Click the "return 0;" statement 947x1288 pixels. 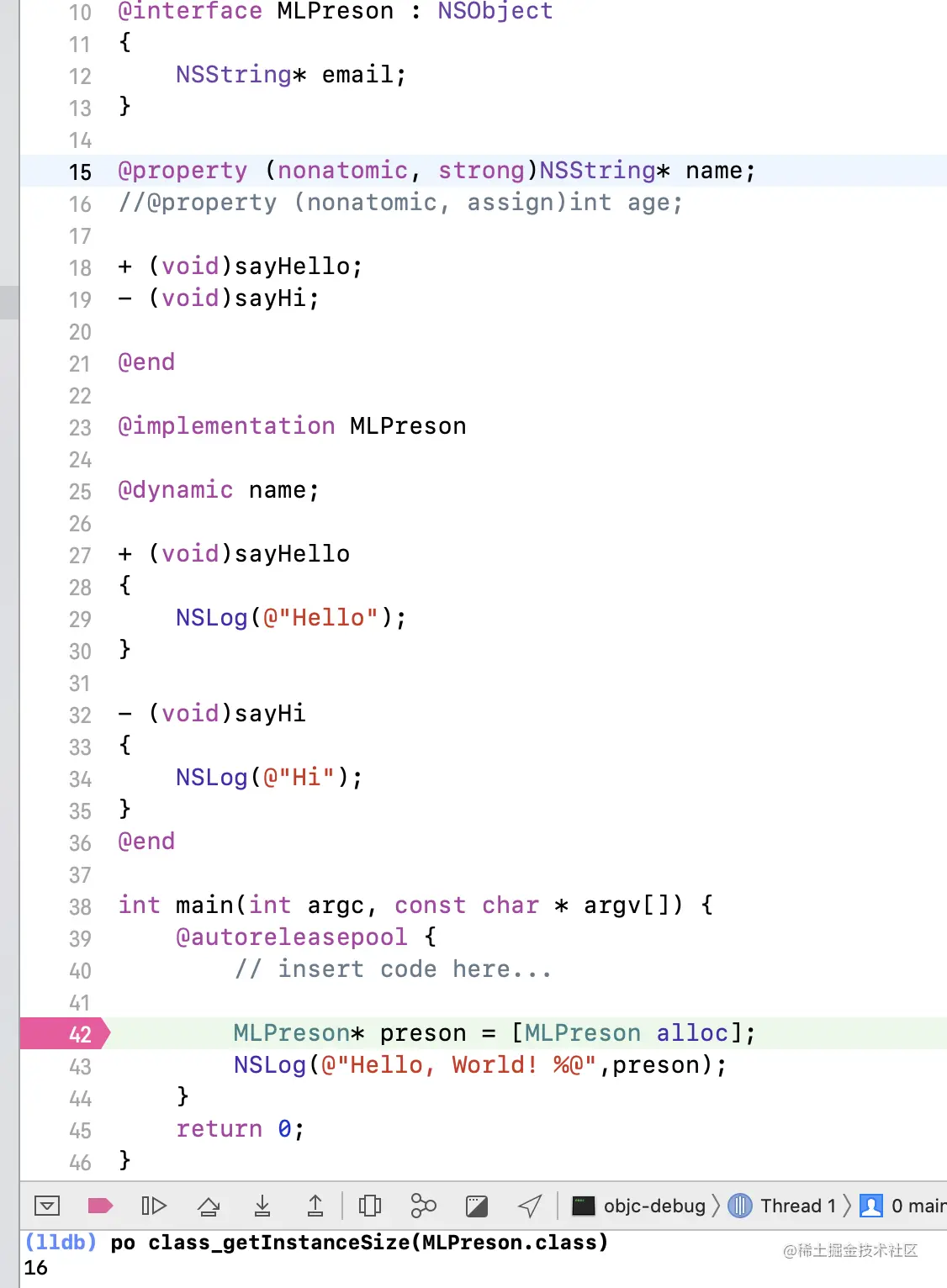(x=240, y=1129)
